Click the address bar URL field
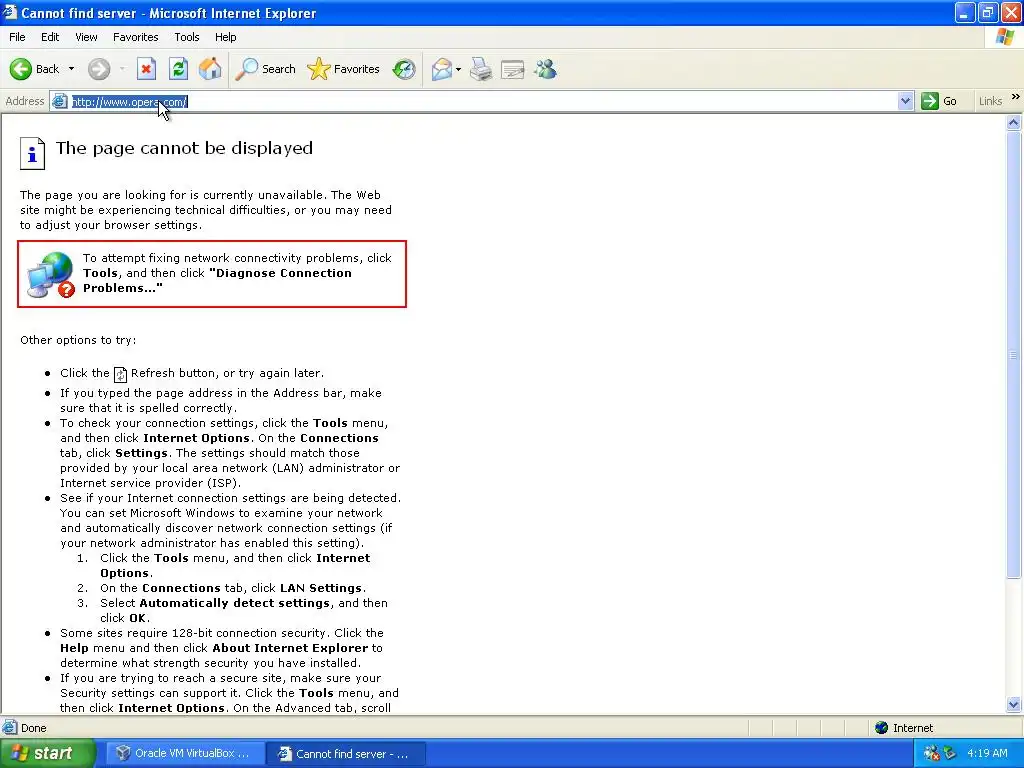 [x=482, y=101]
